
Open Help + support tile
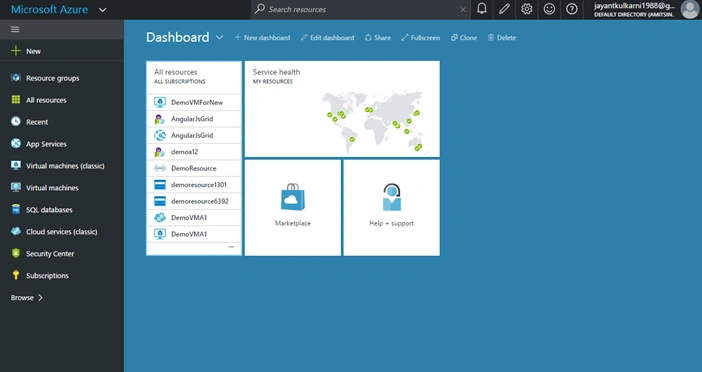pyautogui.click(x=391, y=208)
